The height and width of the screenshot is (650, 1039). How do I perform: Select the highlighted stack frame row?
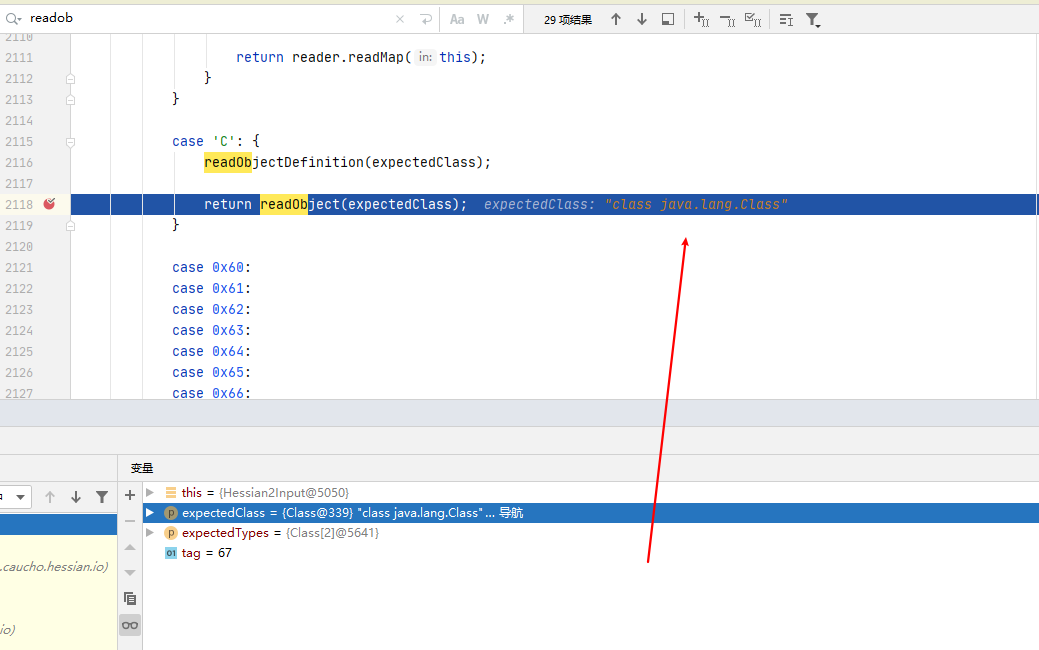[x=58, y=525]
